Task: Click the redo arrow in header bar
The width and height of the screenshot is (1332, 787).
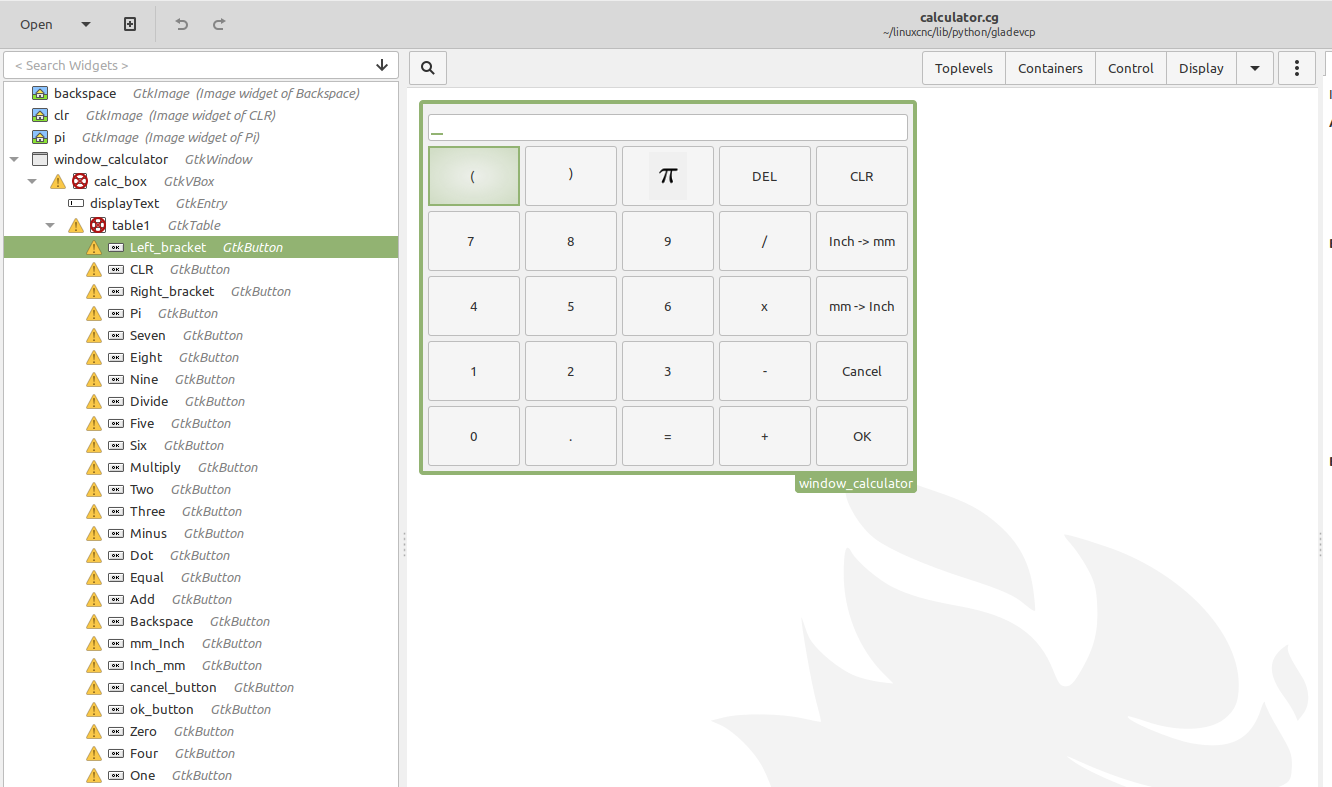Action: click(x=219, y=24)
